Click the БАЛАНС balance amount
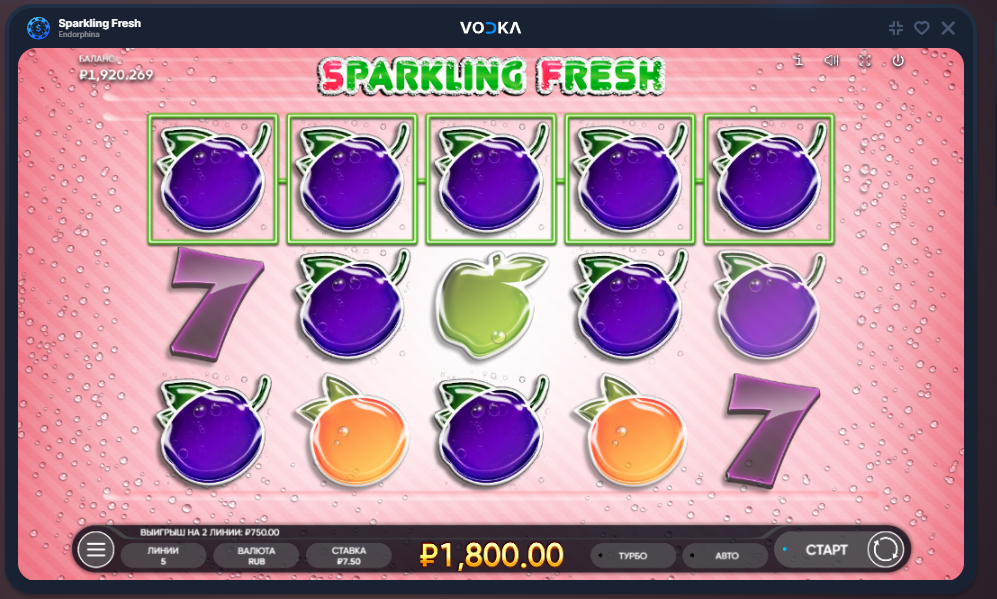The image size is (997, 599). tap(116, 74)
